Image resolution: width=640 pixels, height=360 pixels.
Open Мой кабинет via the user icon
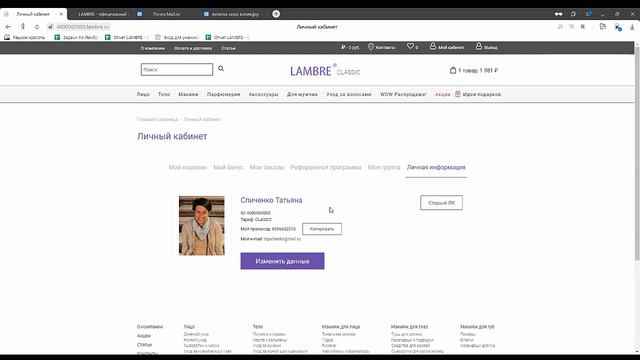click(433, 47)
